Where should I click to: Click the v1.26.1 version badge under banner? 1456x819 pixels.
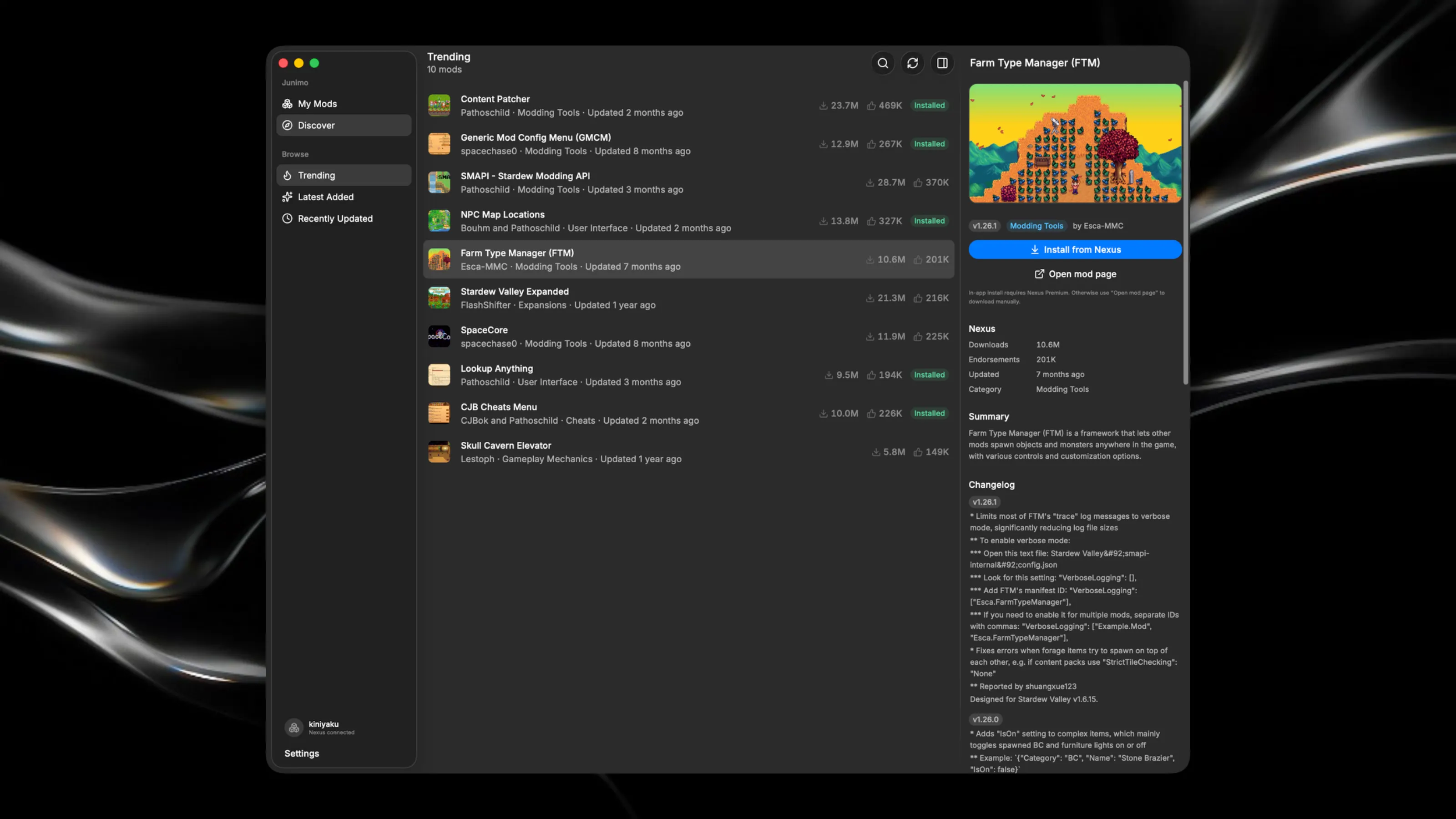pyautogui.click(x=984, y=226)
